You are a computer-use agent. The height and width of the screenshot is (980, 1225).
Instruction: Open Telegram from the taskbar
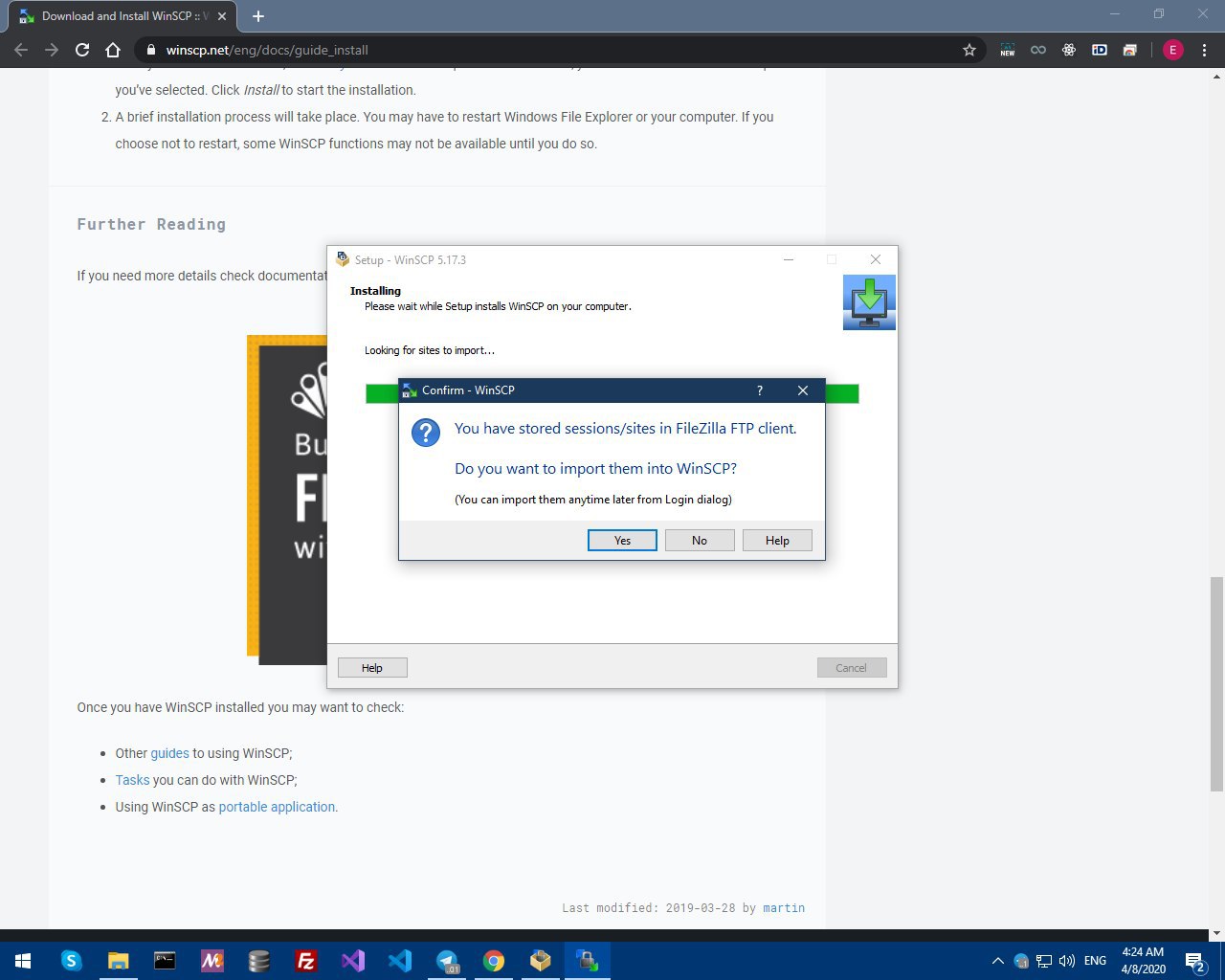click(x=446, y=960)
